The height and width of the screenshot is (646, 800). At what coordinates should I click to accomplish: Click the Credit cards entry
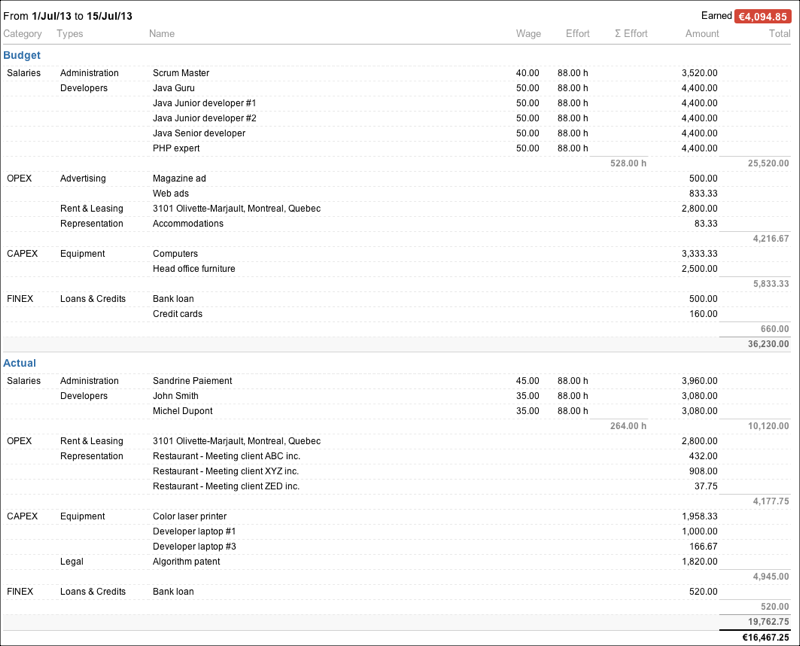(x=177, y=314)
